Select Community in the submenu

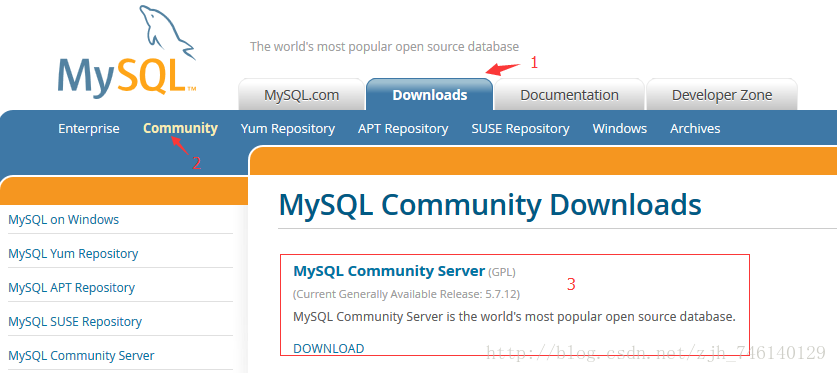point(180,129)
